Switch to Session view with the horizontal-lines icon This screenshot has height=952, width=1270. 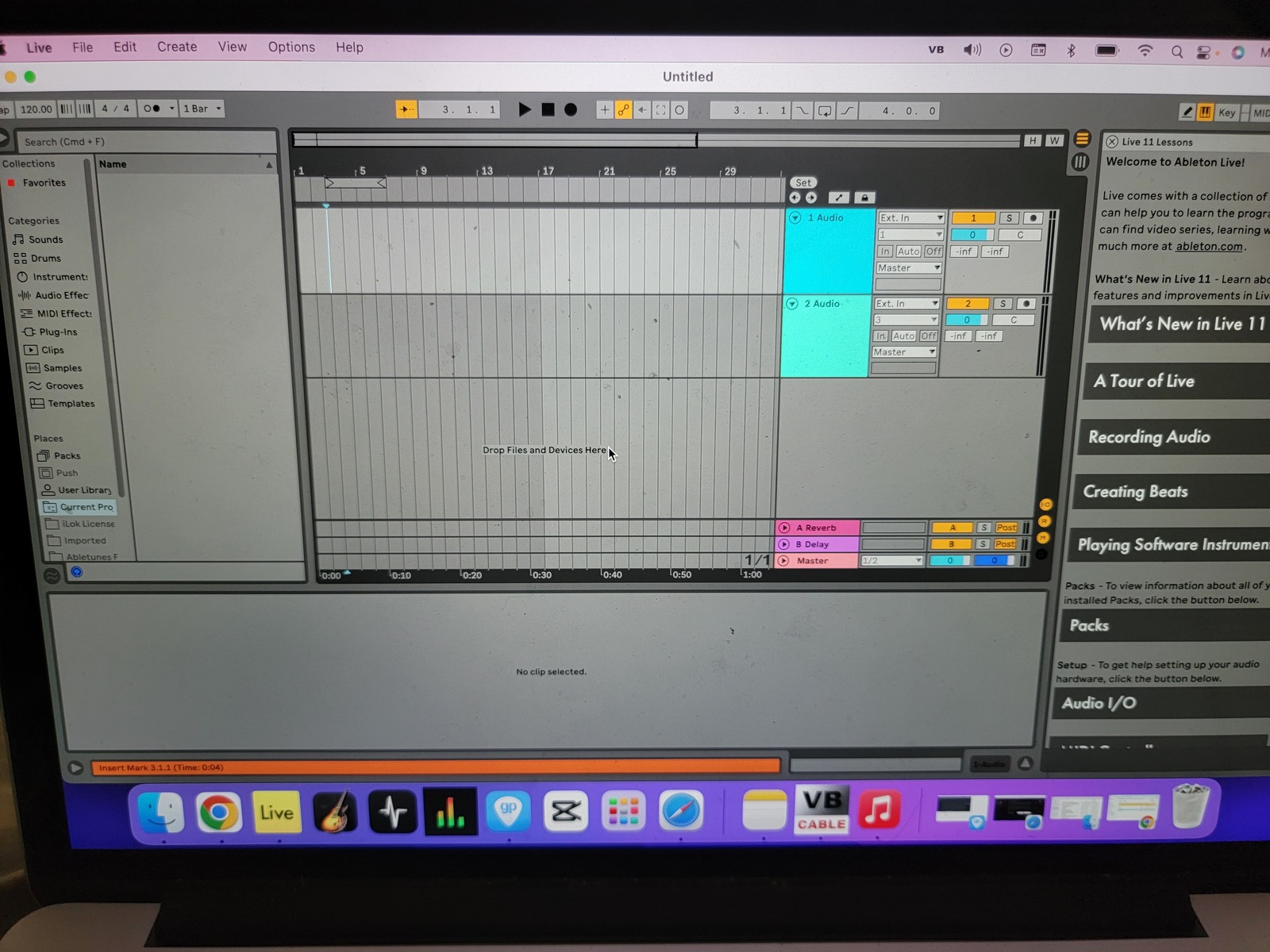(1082, 140)
